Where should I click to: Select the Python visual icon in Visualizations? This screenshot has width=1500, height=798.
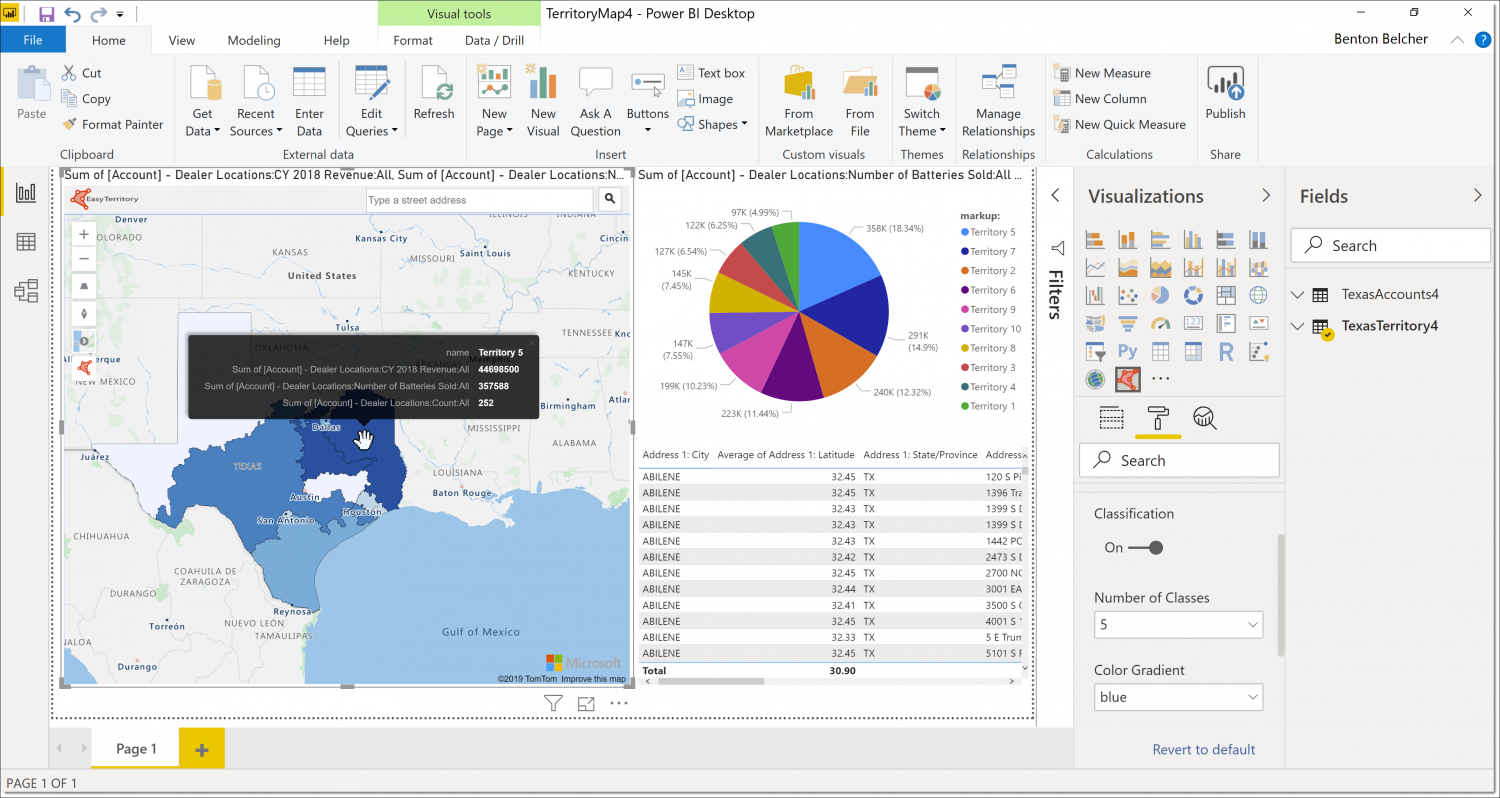[x=1128, y=351]
